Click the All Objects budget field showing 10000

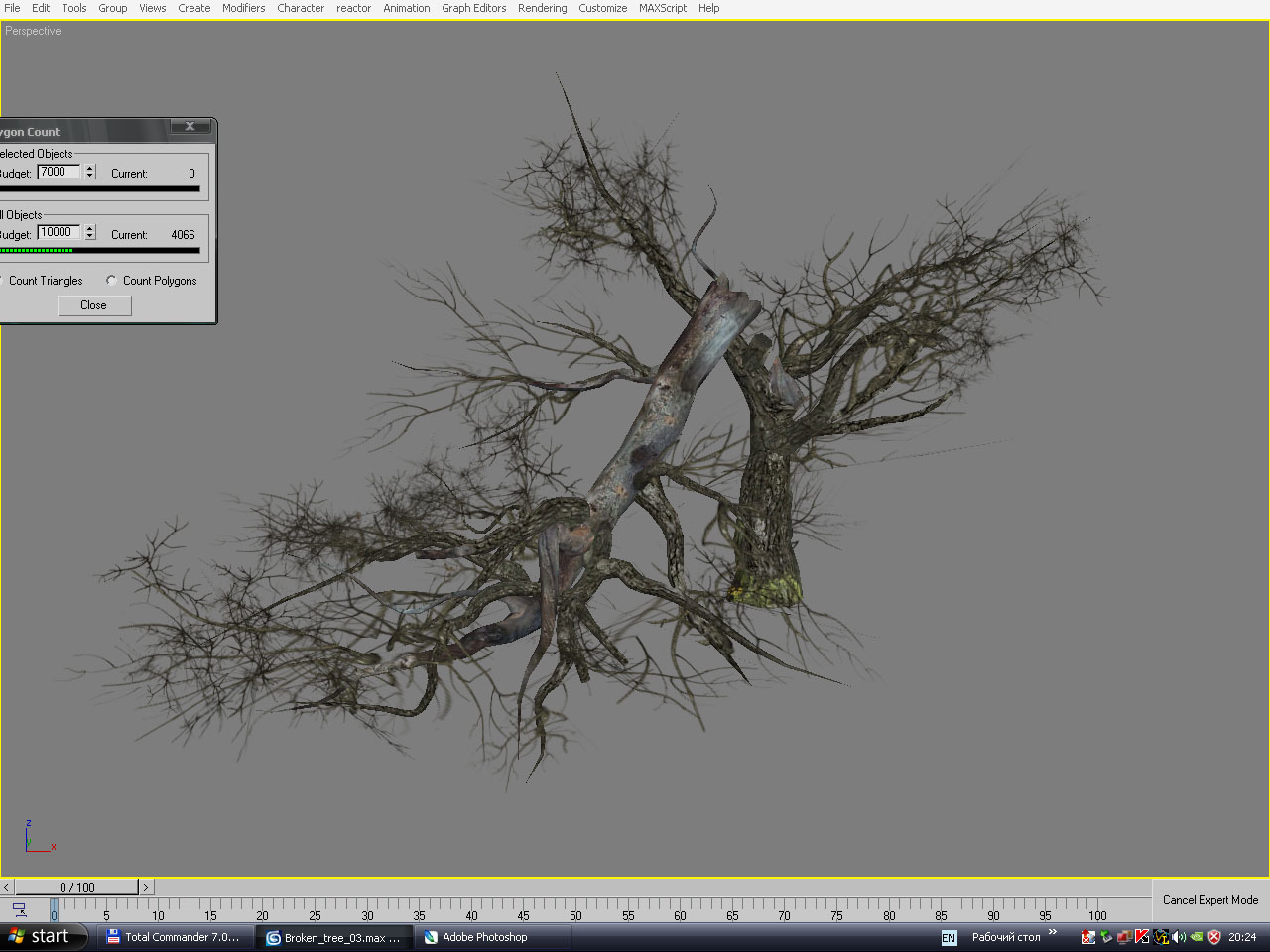[x=59, y=233]
